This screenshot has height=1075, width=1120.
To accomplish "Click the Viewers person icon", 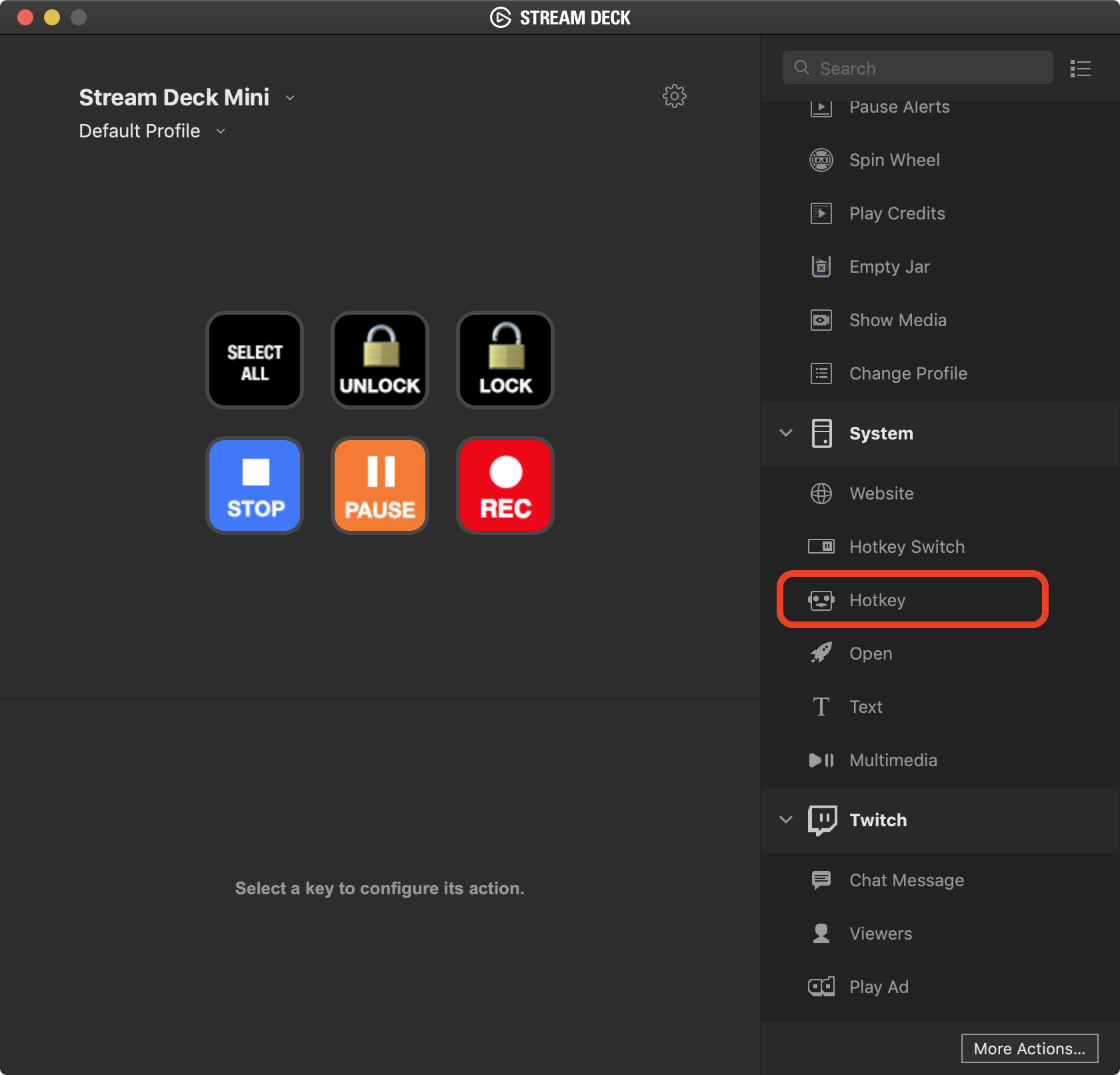I will (x=821, y=934).
